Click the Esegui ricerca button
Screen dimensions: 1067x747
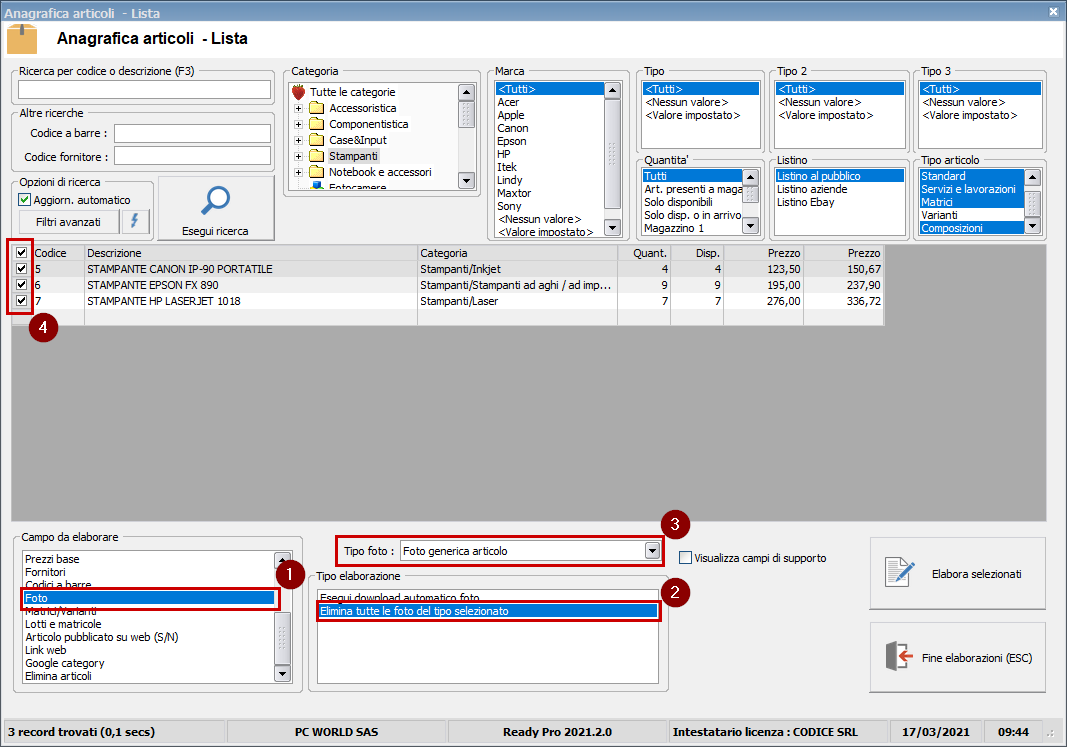pos(216,208)
